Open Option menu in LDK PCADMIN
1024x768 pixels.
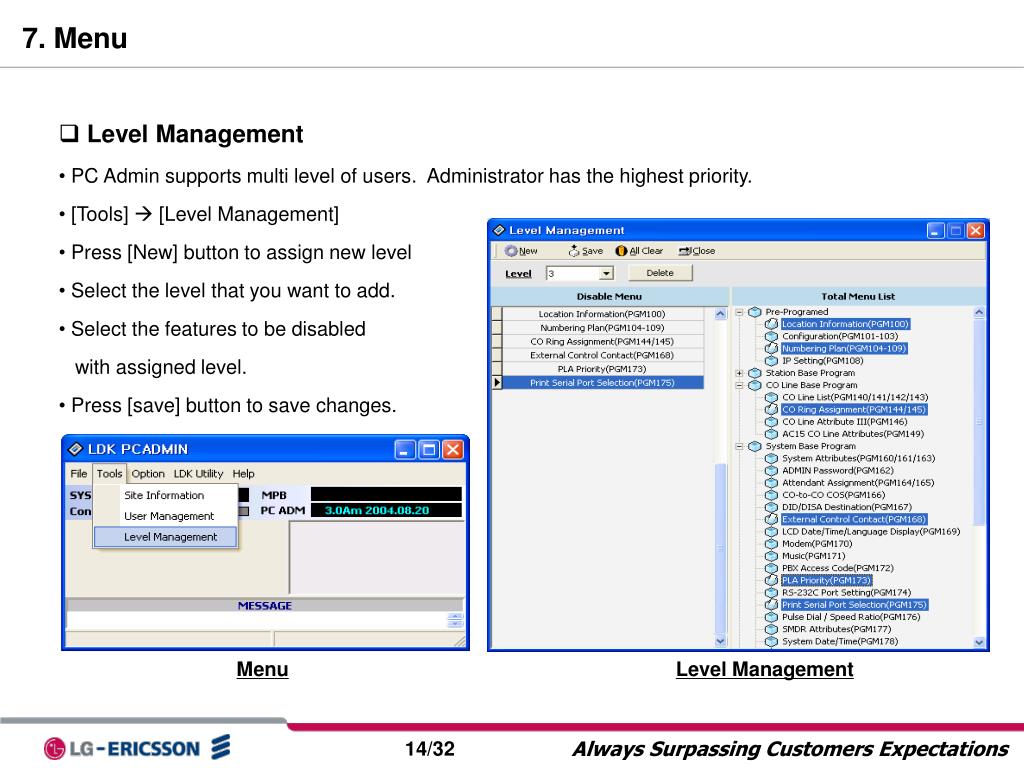click(x=148, y=473)
